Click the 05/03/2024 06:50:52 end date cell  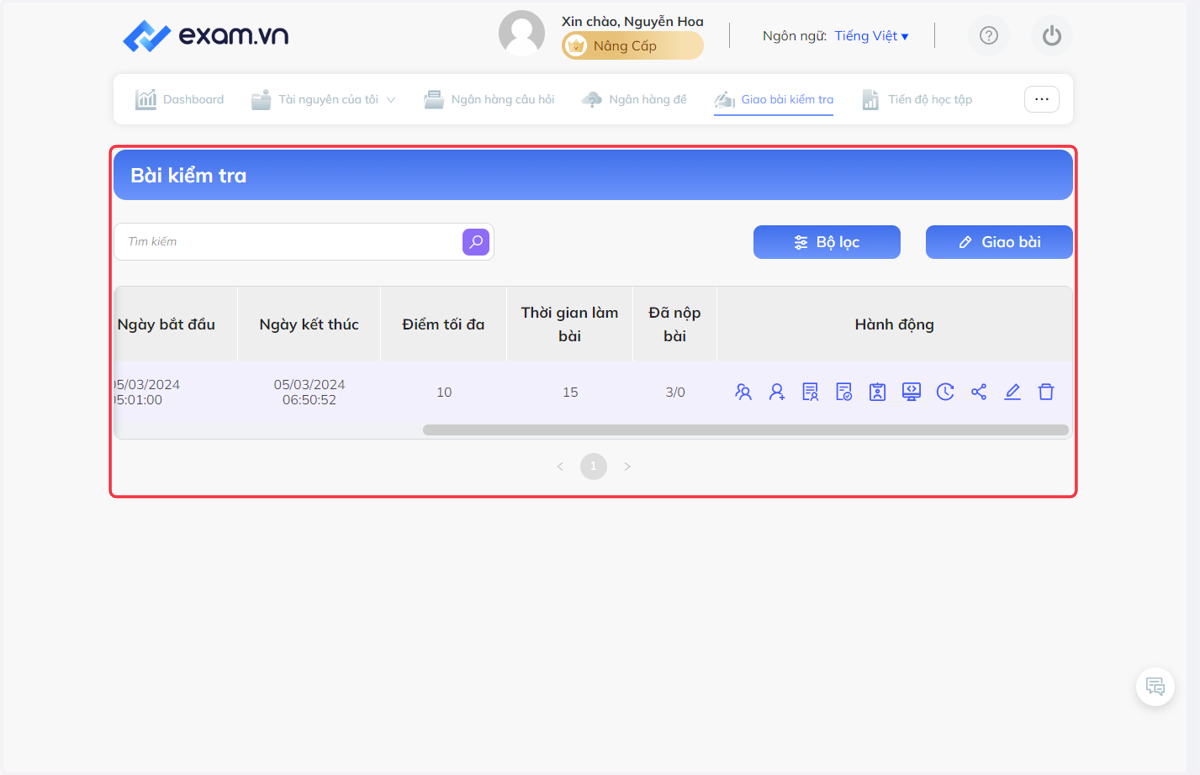point(309,392)
